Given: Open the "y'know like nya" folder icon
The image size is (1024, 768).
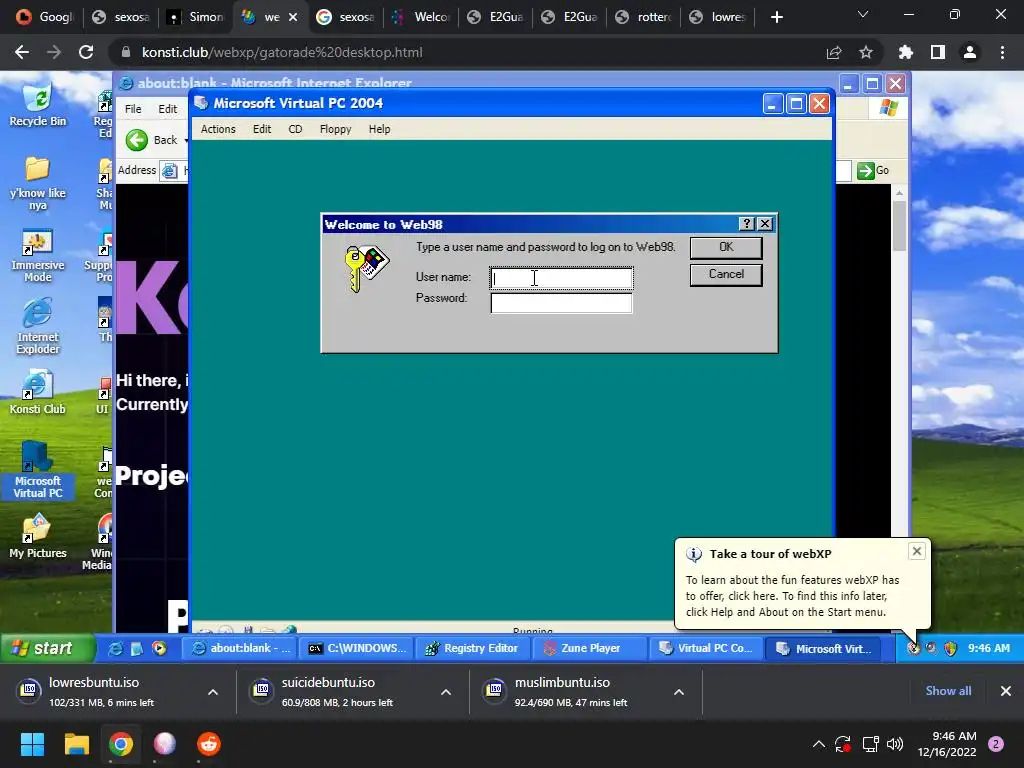Looking at the screenshot, I should tap(37, 183).
